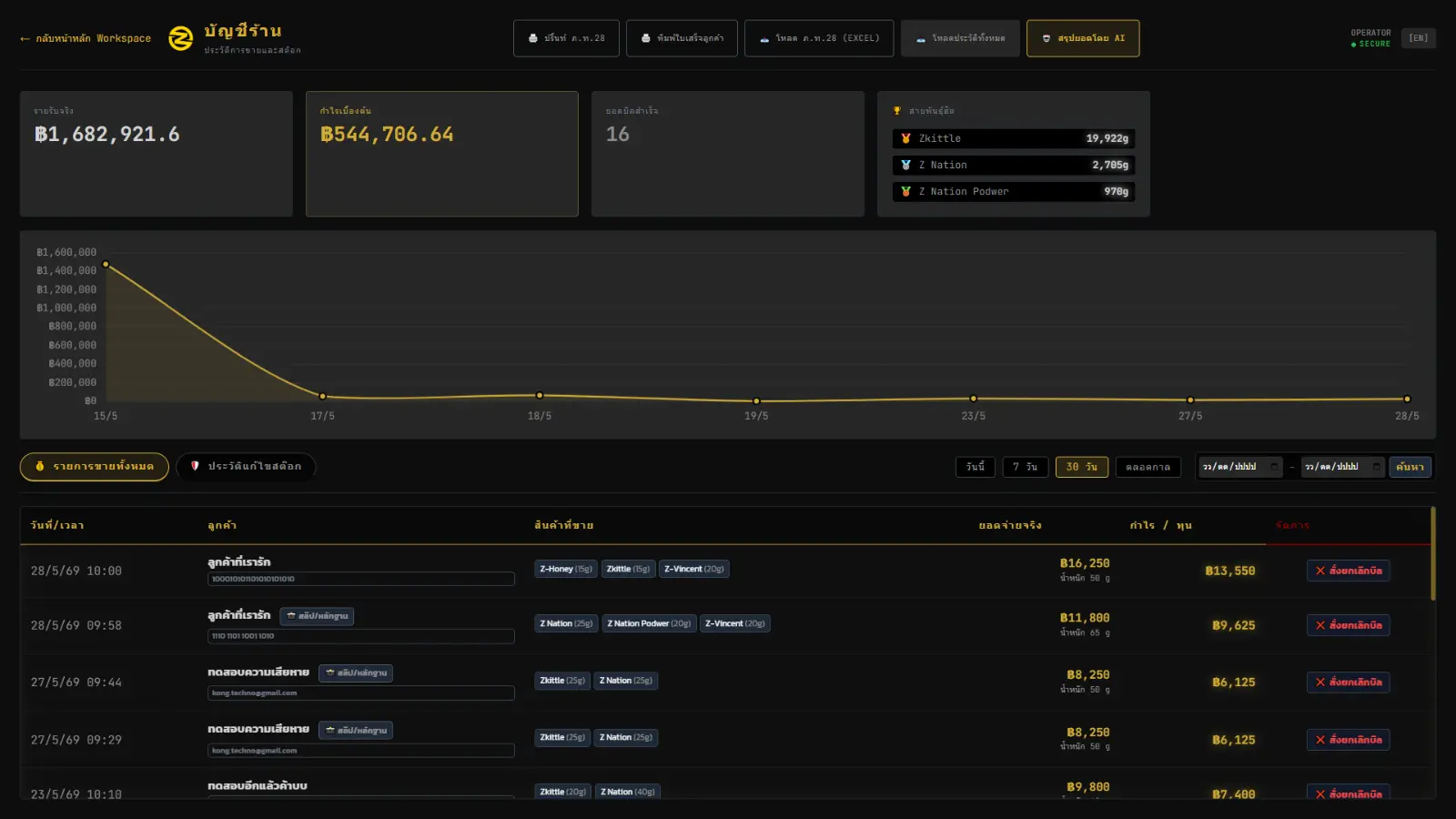Click the ฿16,250 paid amount
This screenshot has width=1456, height=819.
click(x=1085, y=563)
